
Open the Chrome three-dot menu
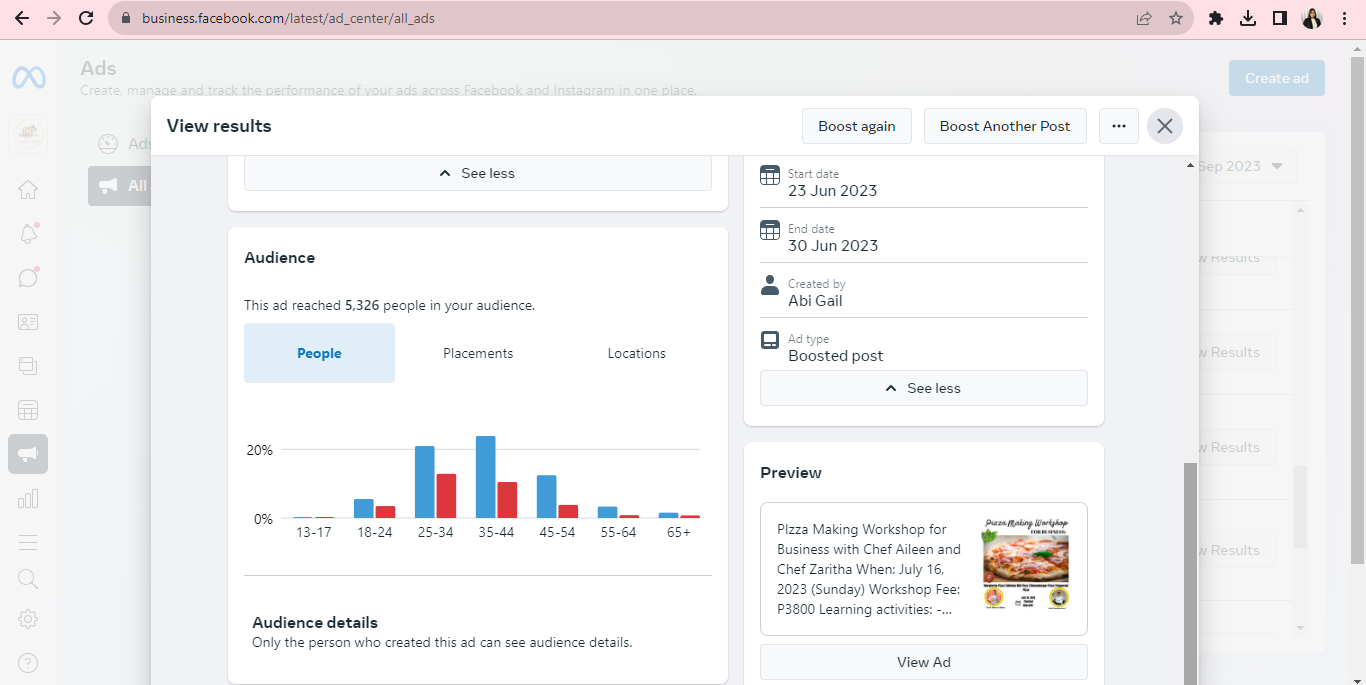1345,18
